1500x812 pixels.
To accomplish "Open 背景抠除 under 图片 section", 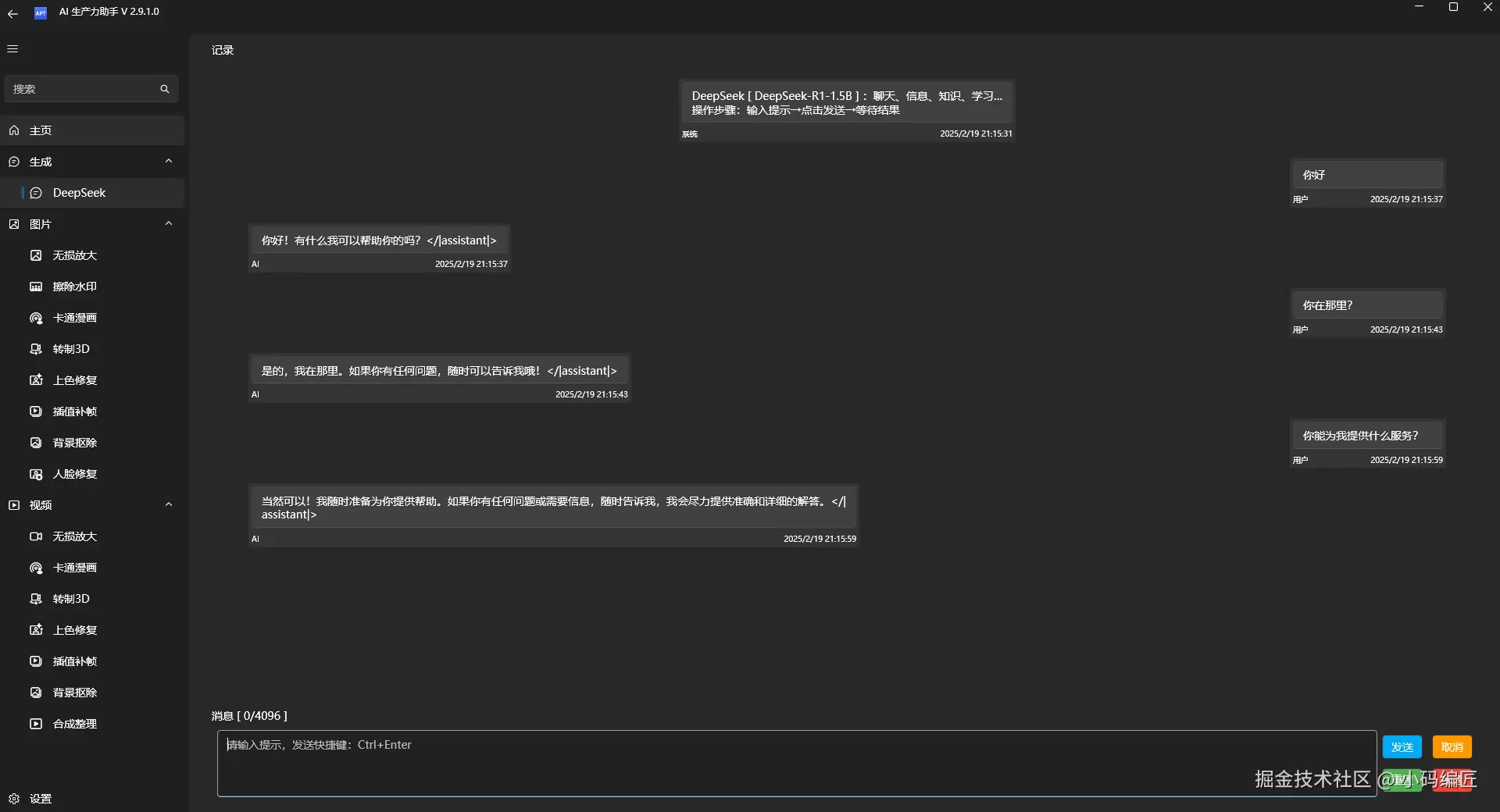I will pos(92,443).
